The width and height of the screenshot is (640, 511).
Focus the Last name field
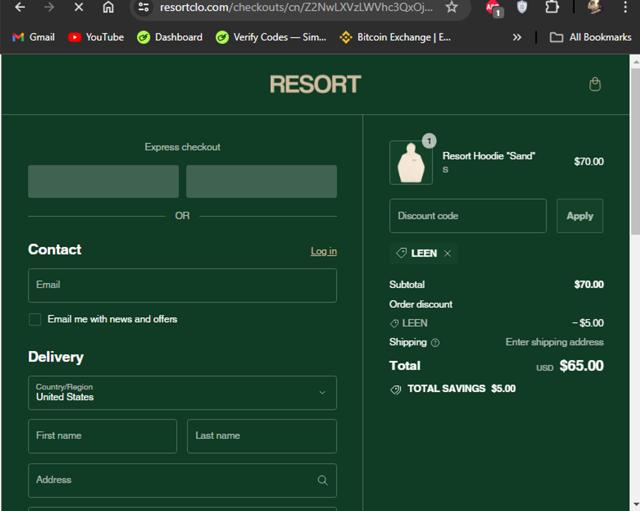(262, 436)
